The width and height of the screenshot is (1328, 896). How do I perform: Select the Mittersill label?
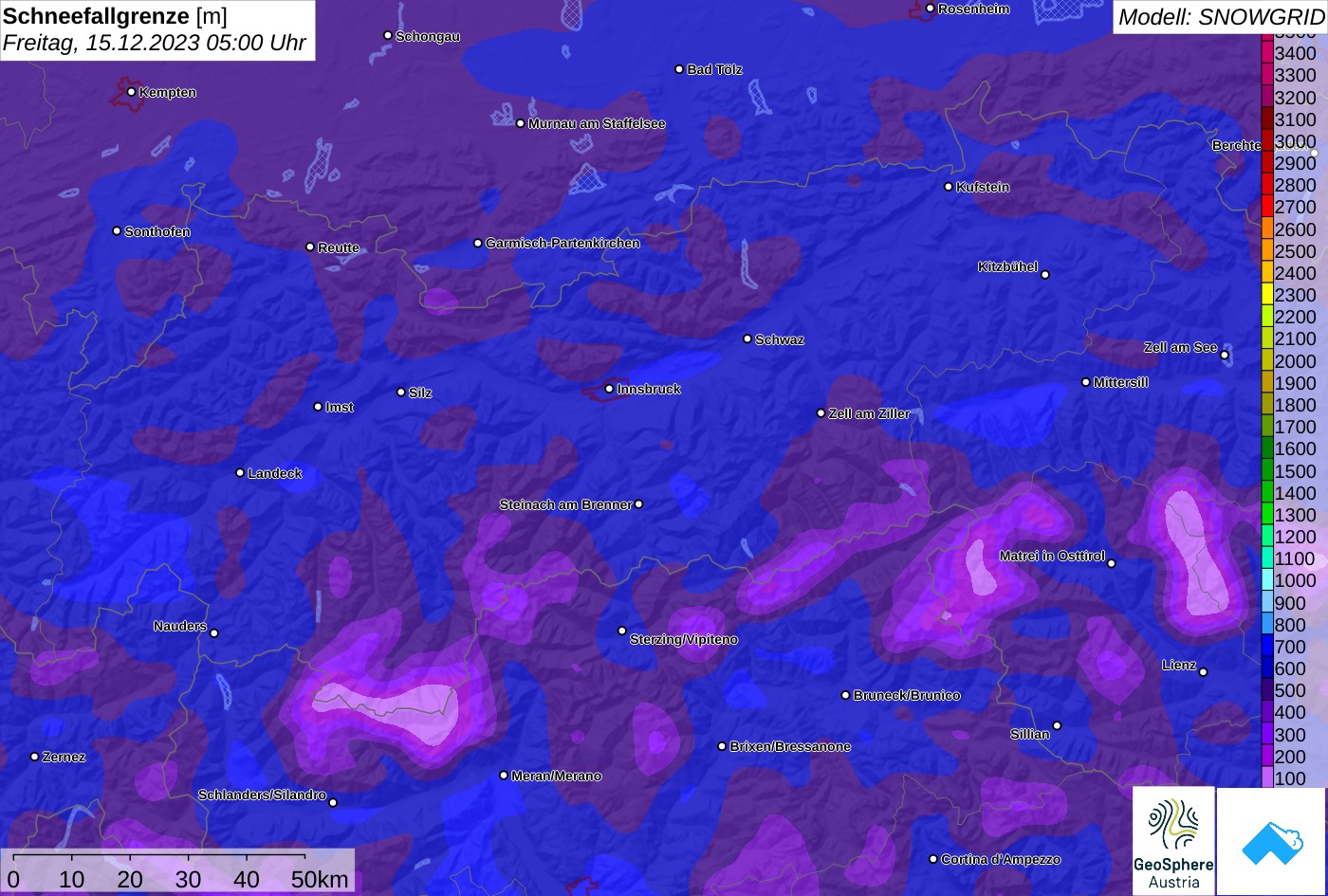point(1121,382)
